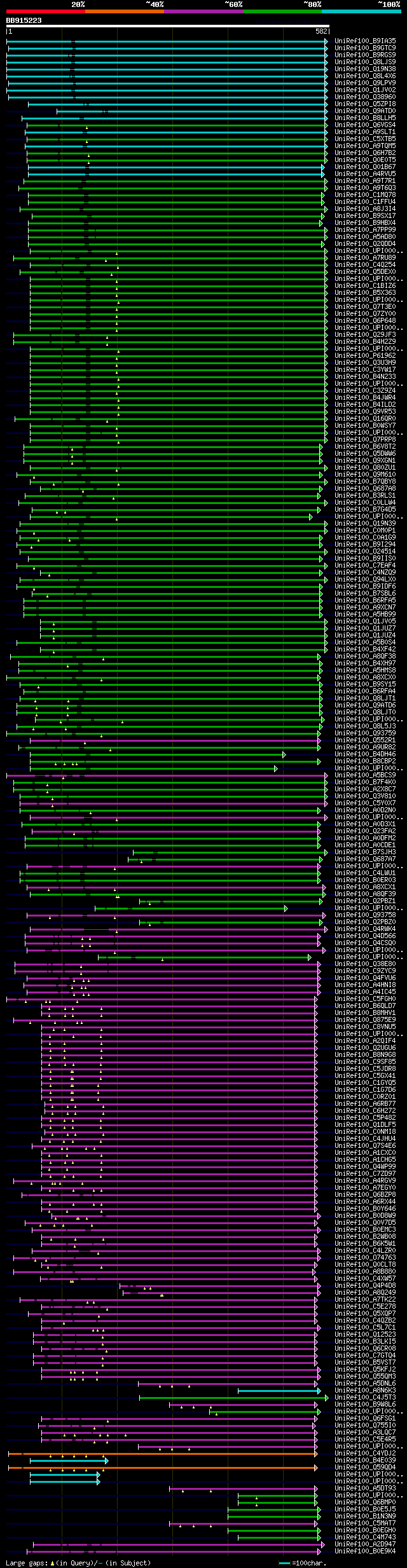
Task: Click the UniRef100_B9SX17 label
Action: [x=365, y=216]
